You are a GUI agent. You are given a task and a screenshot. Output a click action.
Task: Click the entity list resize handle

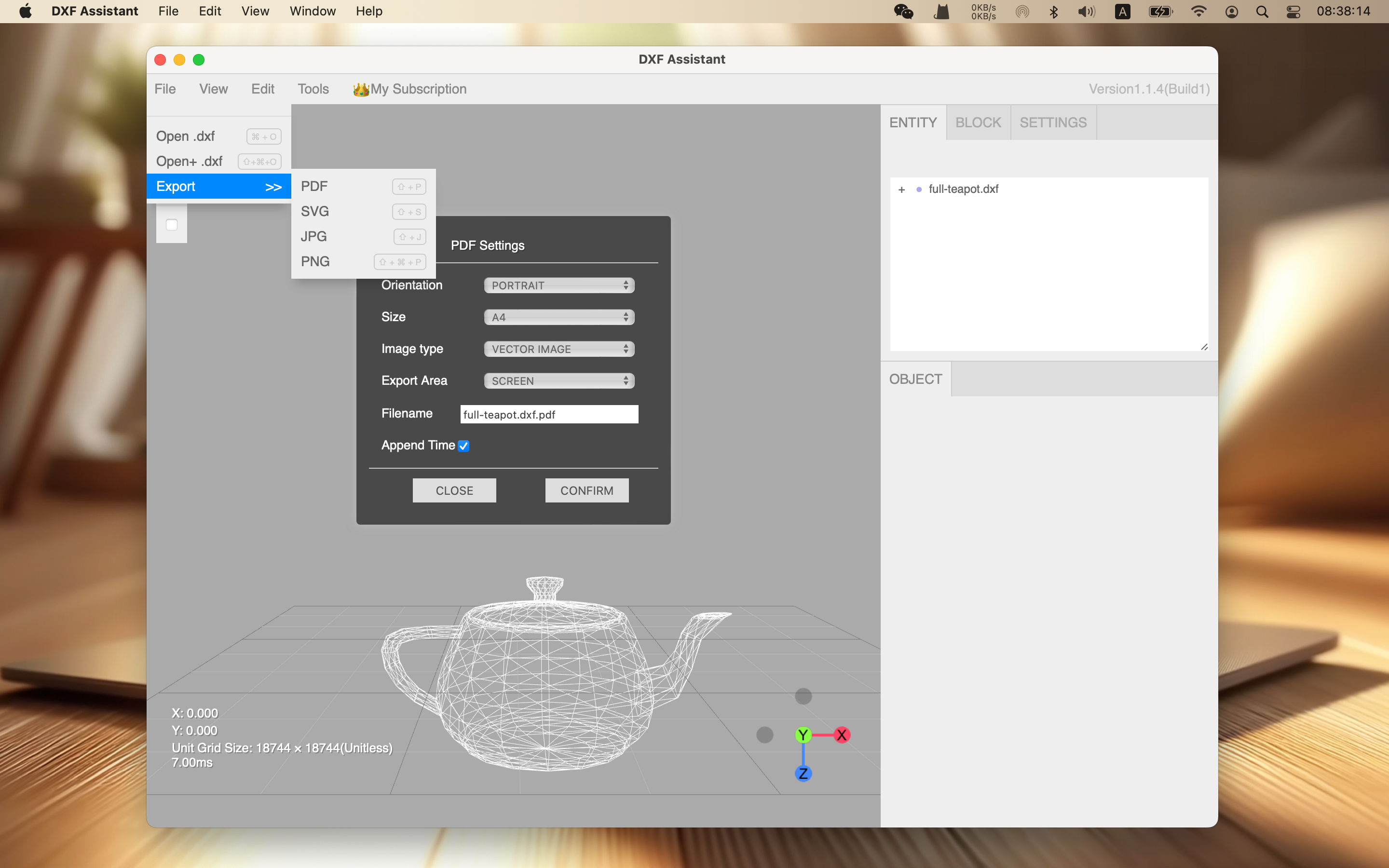[x=1204, y=347]
